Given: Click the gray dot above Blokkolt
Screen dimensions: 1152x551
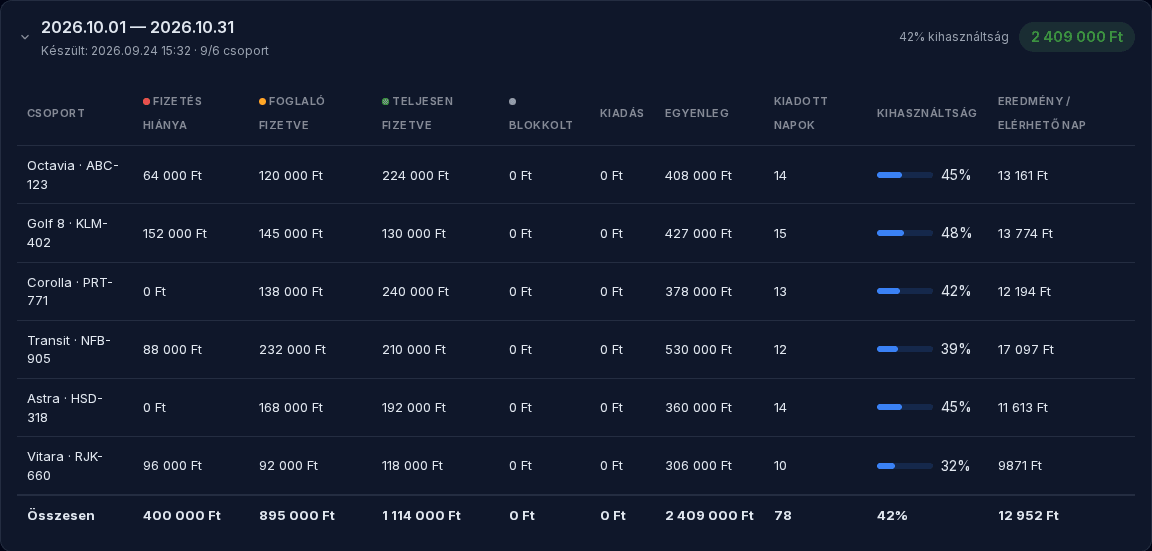Looking at the screenshot, I should point(513,101).
